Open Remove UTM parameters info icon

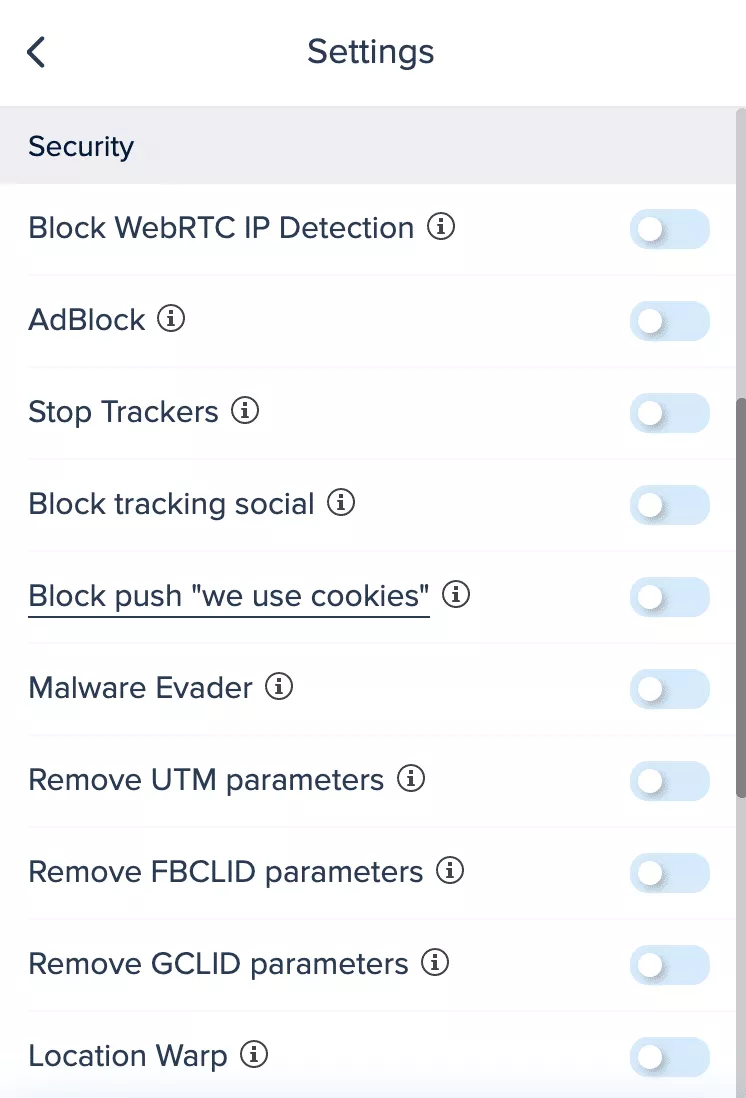coord(411,779)
